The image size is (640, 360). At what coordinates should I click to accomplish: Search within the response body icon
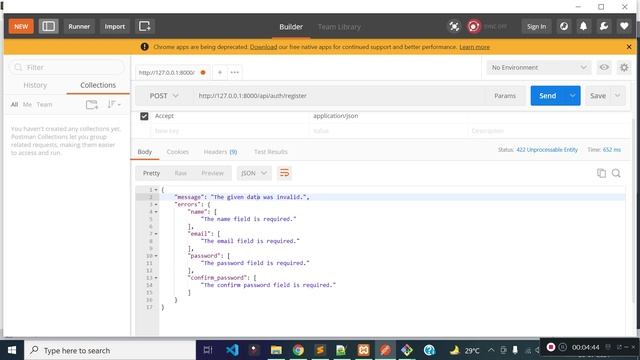pyautogui.click(x=616, y=173)
